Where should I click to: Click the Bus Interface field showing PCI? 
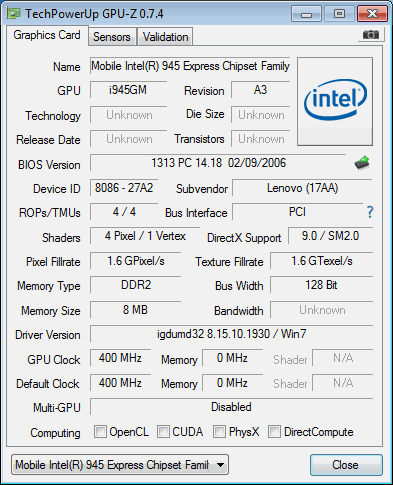298,212
